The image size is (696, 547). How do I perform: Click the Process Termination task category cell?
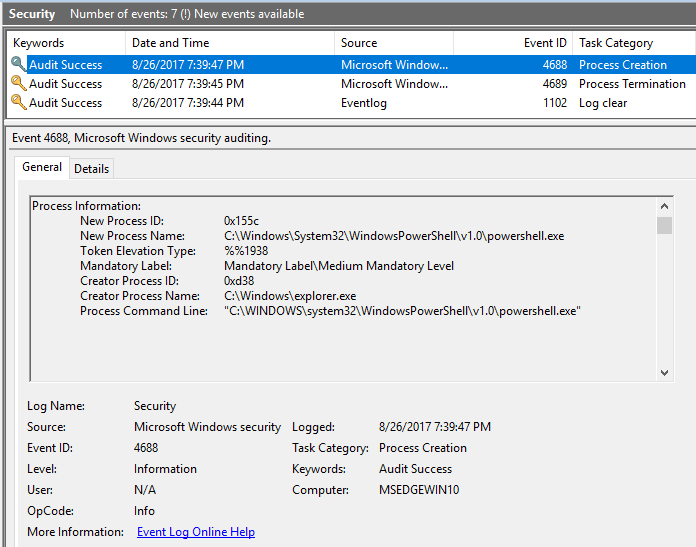click(632, 84)
